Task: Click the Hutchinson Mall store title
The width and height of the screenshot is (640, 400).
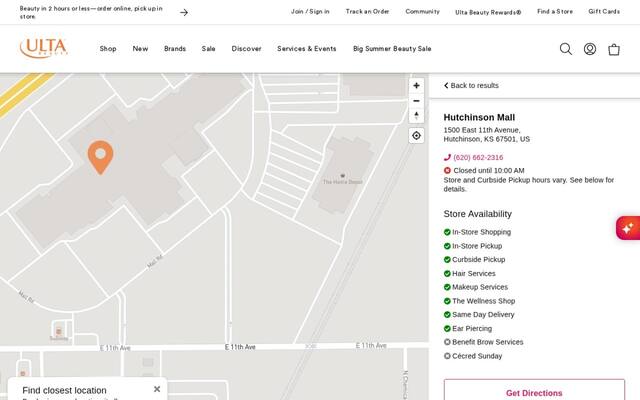Action: click(479, 118)
